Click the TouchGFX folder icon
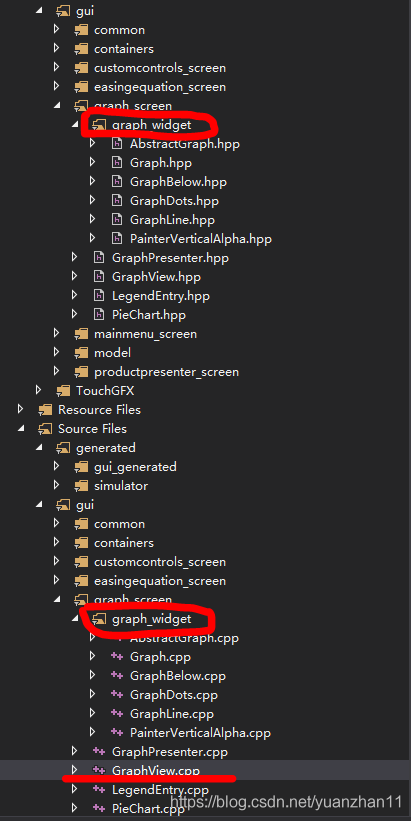This screenshot has height=821, width=411. click(63, 391)
